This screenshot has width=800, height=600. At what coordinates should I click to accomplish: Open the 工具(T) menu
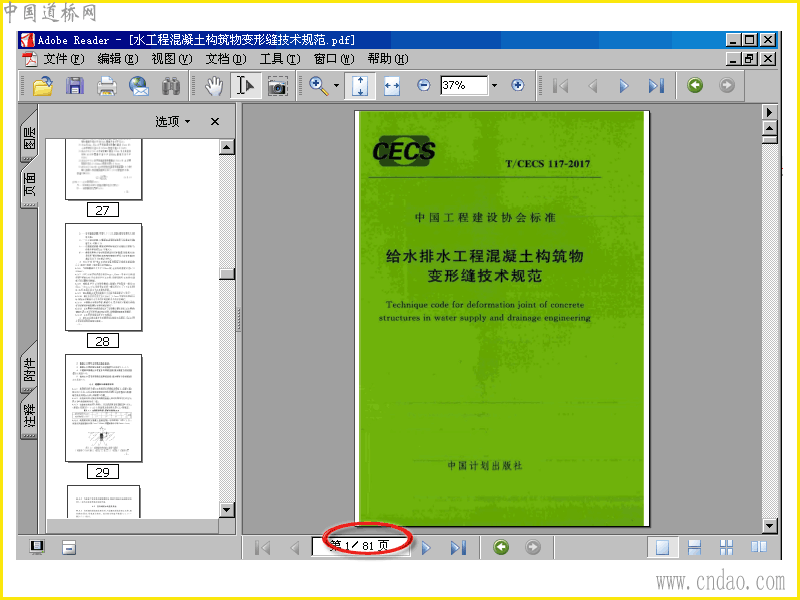[280, 59]
